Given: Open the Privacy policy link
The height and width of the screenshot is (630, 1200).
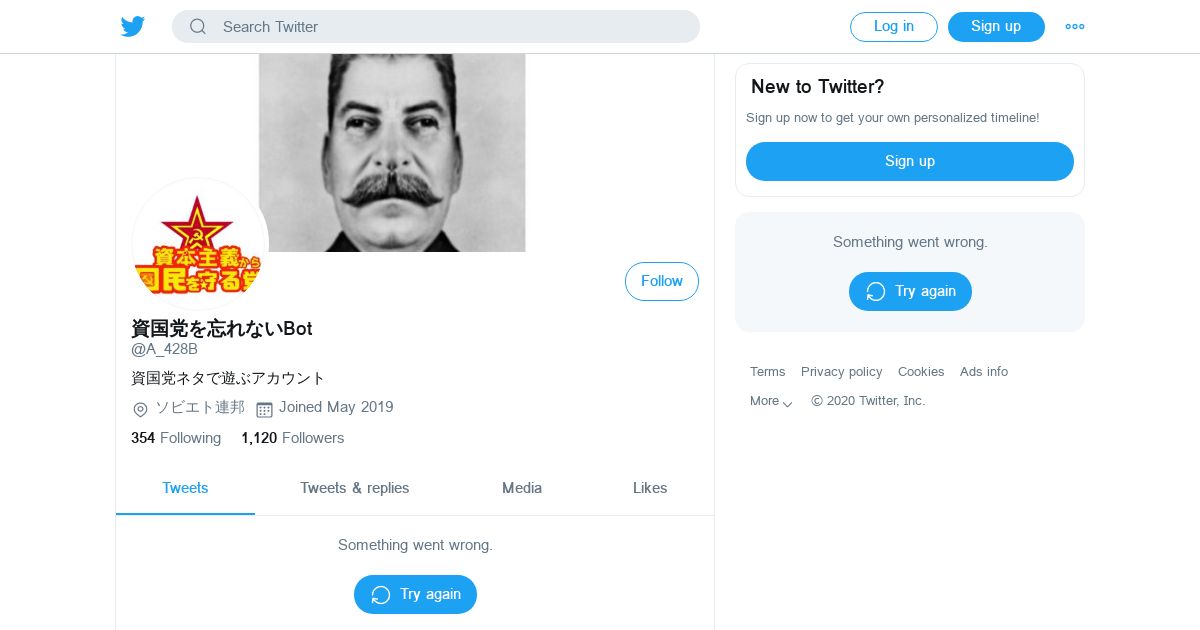Looking at the screenshot, I should (x=841, y=372).
